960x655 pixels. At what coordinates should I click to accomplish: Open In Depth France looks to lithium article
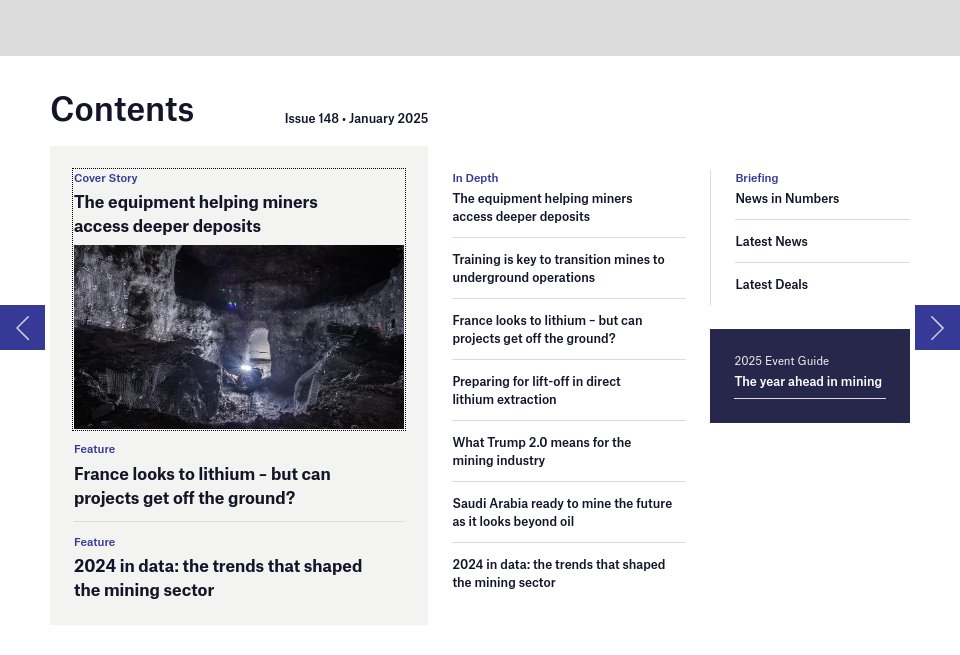click(x=547, y=329)
